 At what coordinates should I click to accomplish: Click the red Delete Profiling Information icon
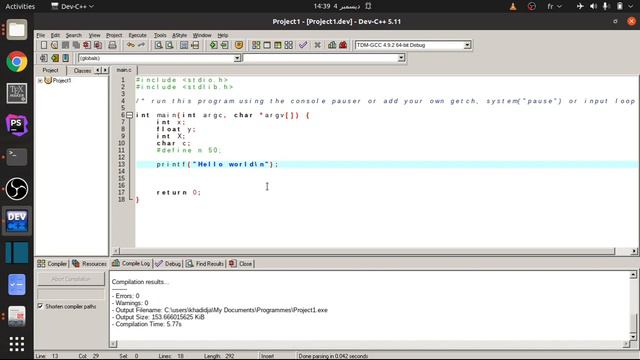tap(343, 45)
